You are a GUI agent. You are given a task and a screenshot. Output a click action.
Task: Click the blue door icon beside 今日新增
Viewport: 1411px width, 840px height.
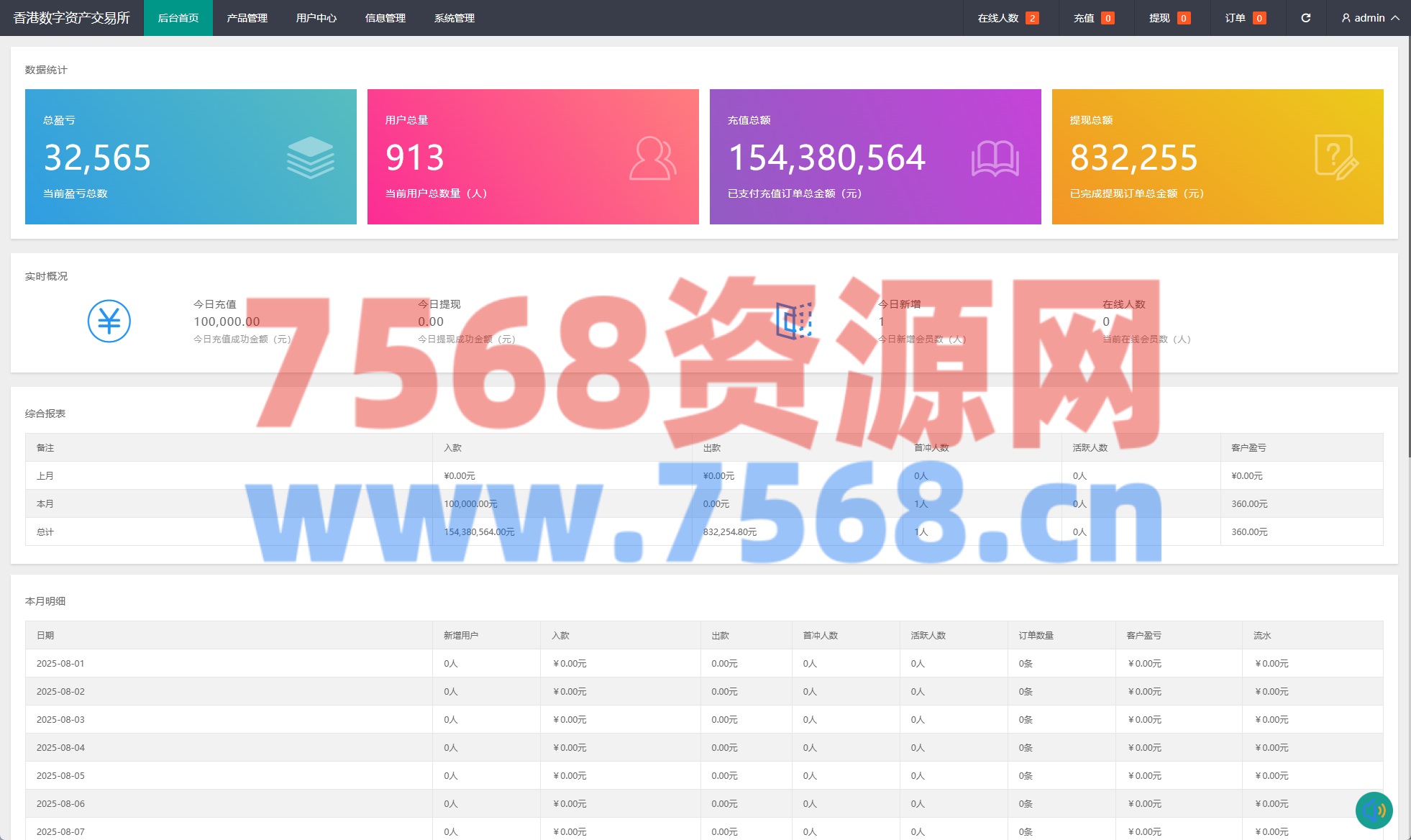[x=793, y=321]
